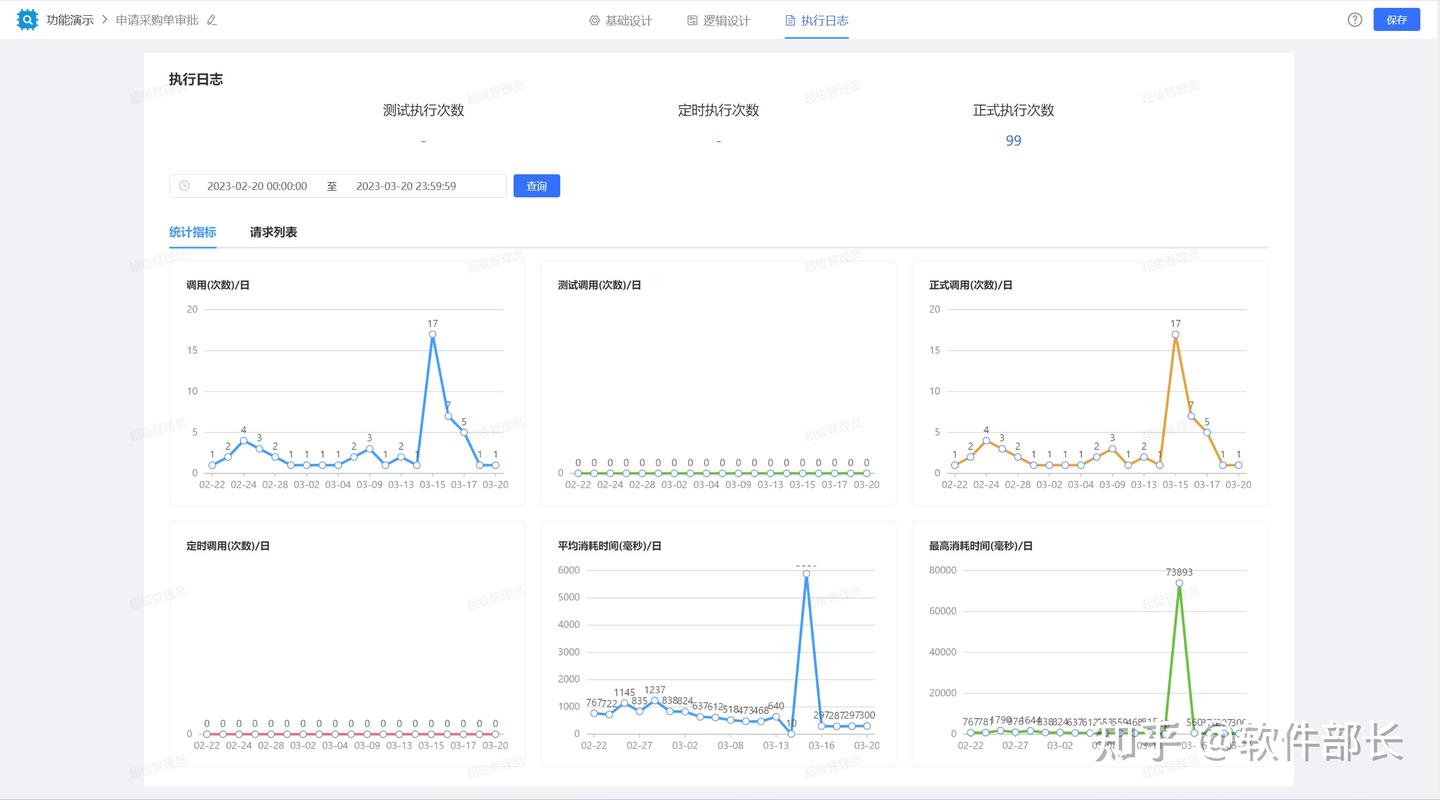This screenshot has height=800, width=1440.
Task: Select the 统计指标 tab
Action: [192, 232]
